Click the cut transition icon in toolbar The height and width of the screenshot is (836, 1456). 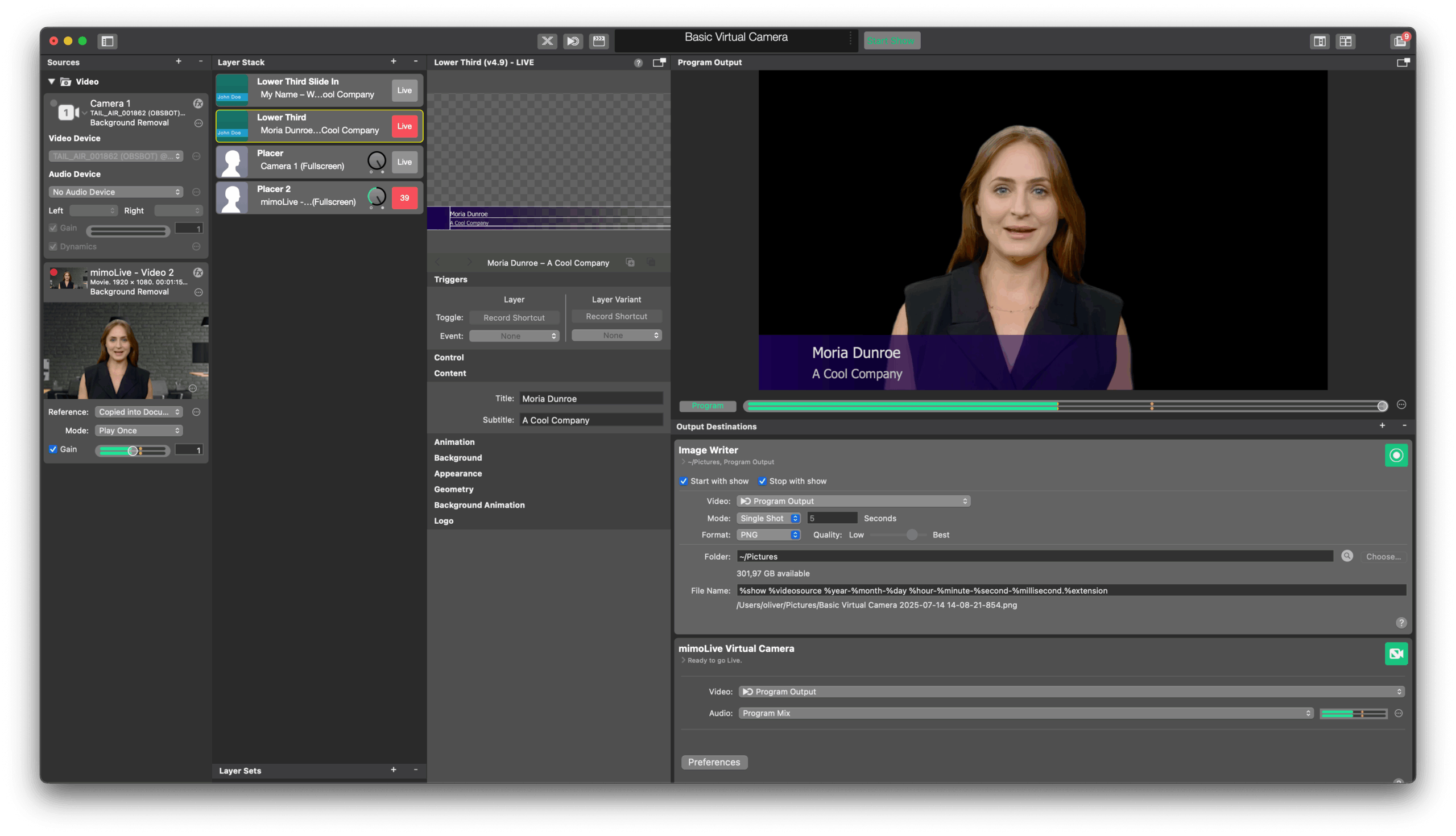pyautogui.click(x=547, y=41)
